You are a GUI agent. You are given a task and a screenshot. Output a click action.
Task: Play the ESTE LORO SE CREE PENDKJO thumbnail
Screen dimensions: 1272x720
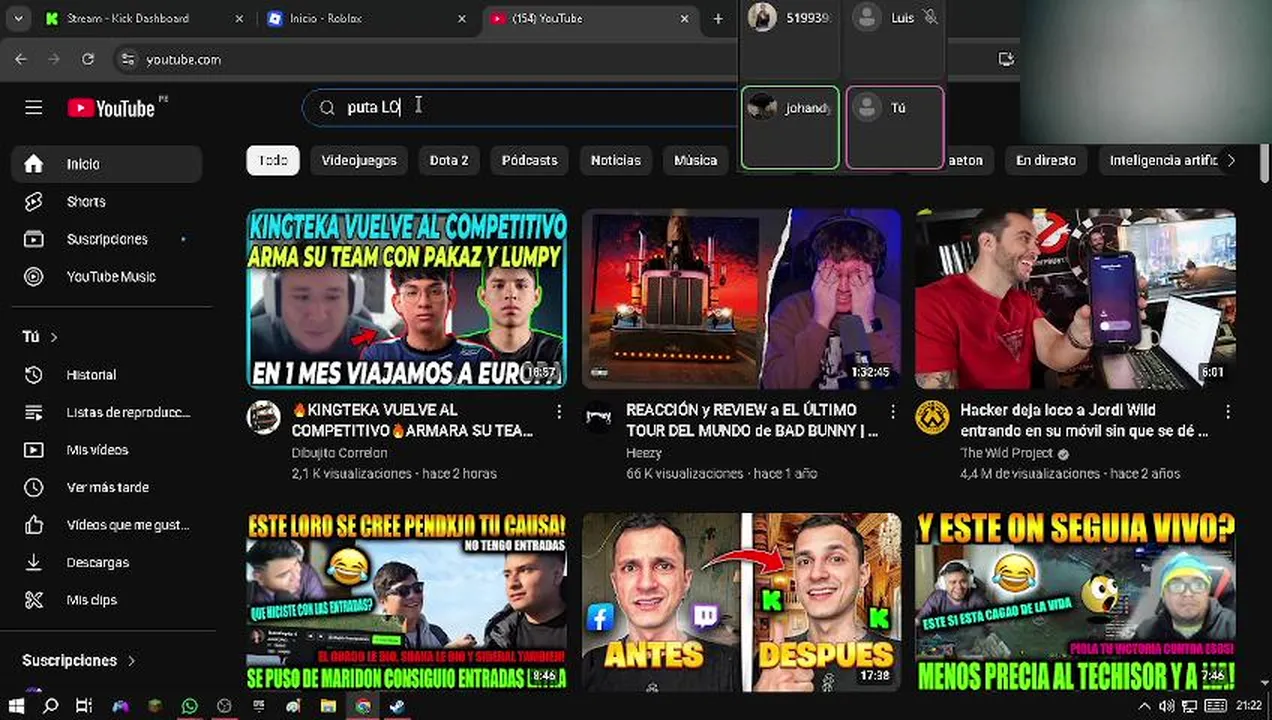[x=407, y=602]
